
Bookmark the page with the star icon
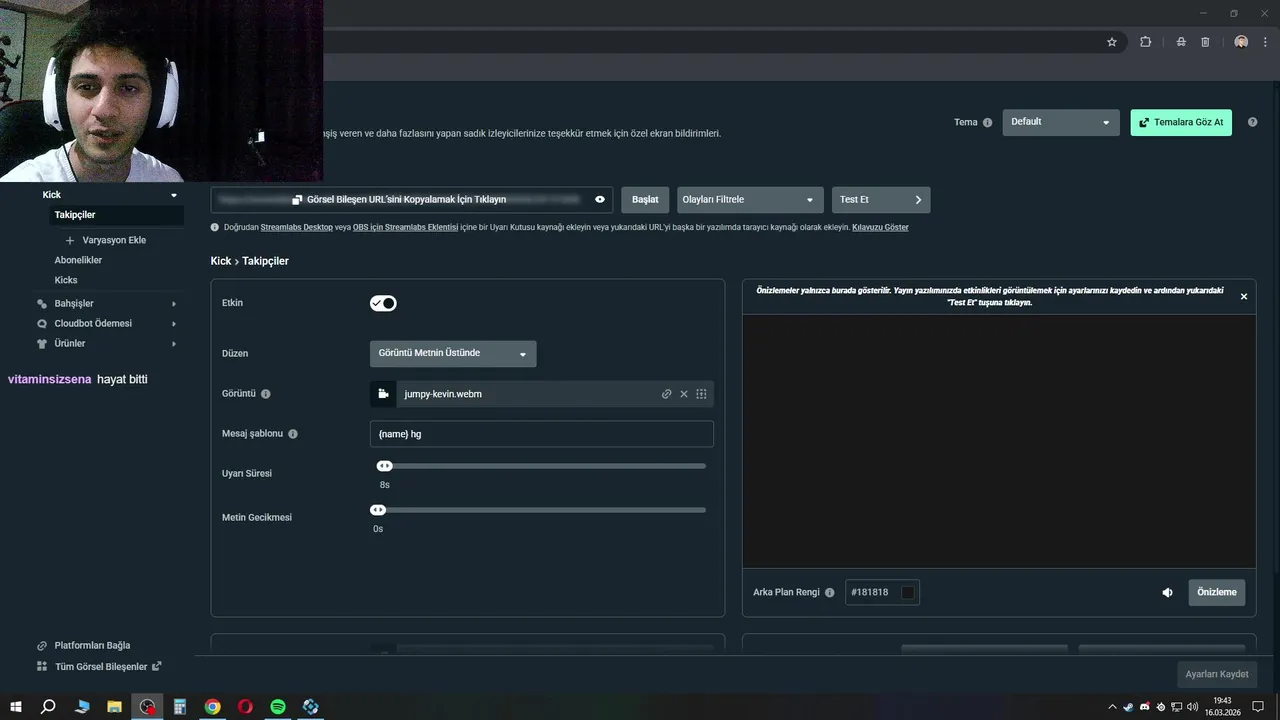1111,42
